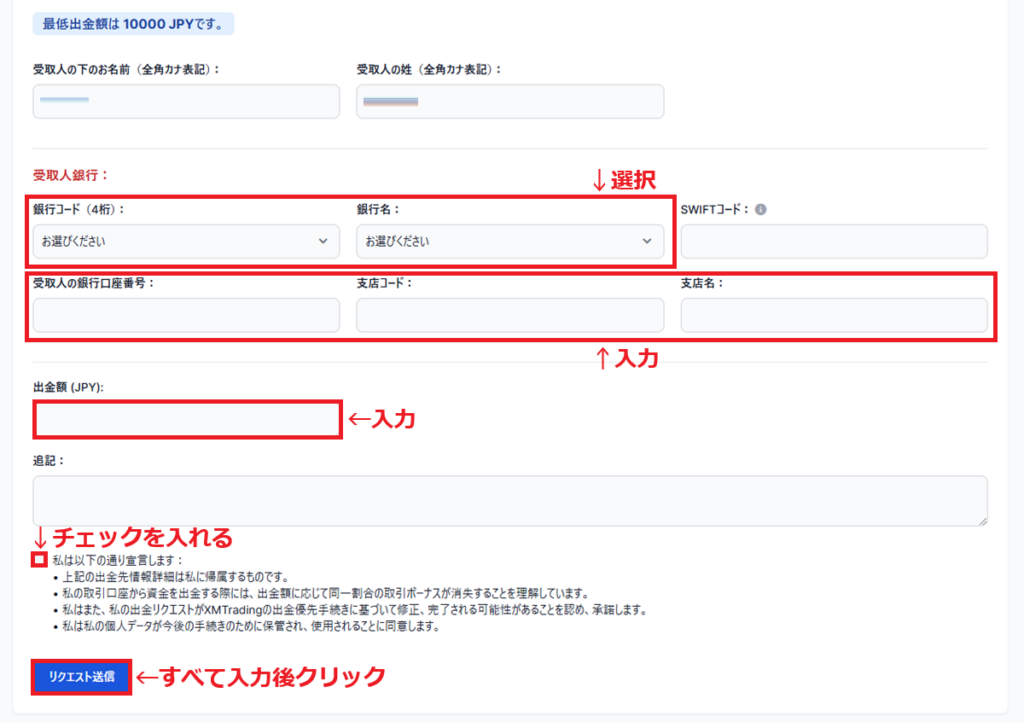Viewport: 1024px width, 722px height.
Task: Click inside the 追記 comment textarea
Action: click(512, 498)
